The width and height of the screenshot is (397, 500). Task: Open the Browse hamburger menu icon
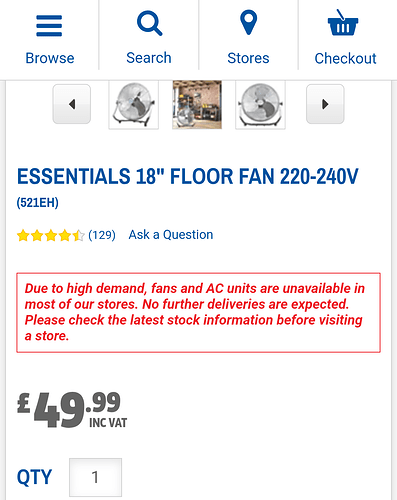[x=49, y=26]
